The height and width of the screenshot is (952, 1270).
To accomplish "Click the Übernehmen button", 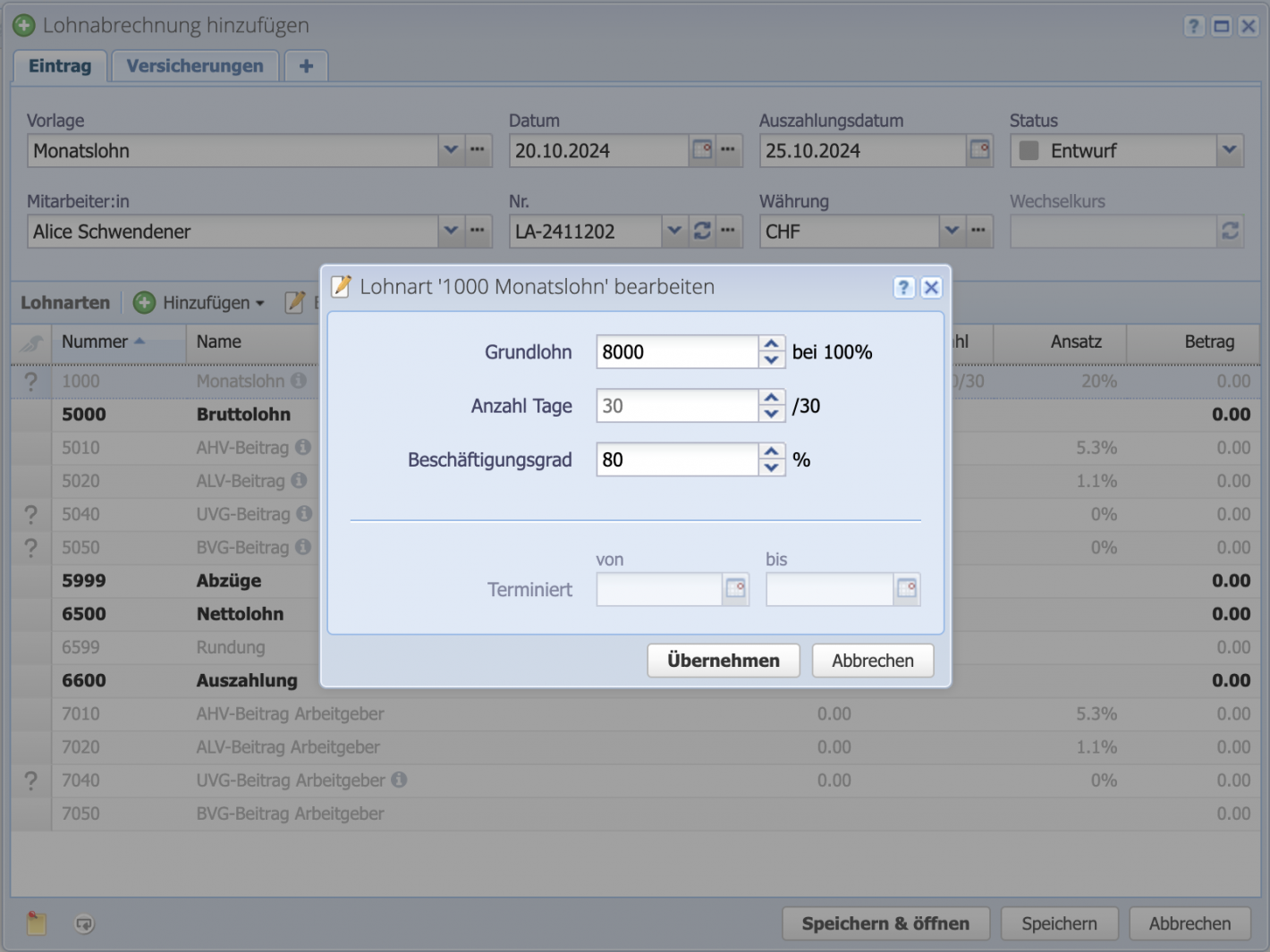I will (x=723, y=661).
